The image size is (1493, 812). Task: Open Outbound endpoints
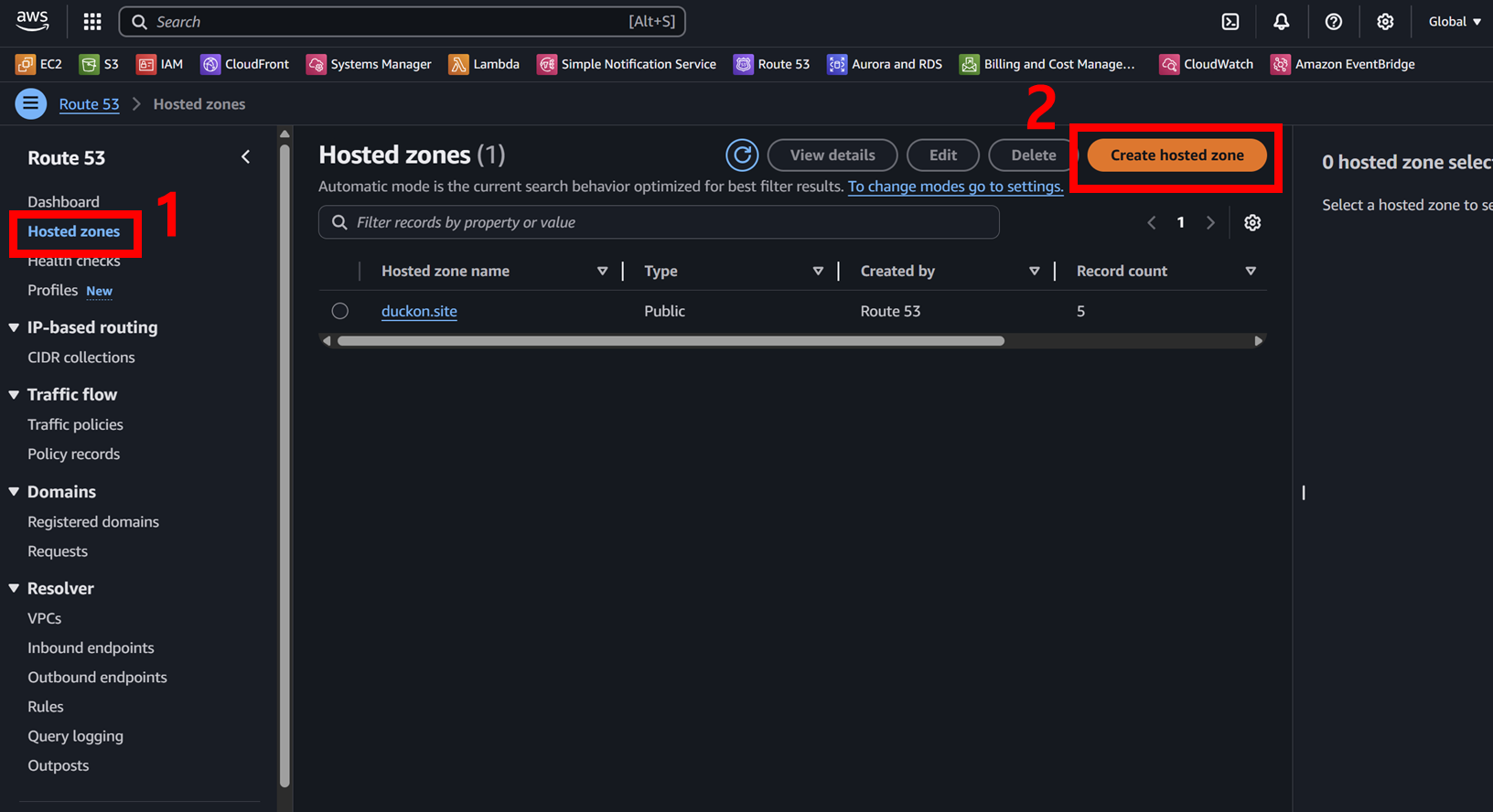click(x=97, y=678)
